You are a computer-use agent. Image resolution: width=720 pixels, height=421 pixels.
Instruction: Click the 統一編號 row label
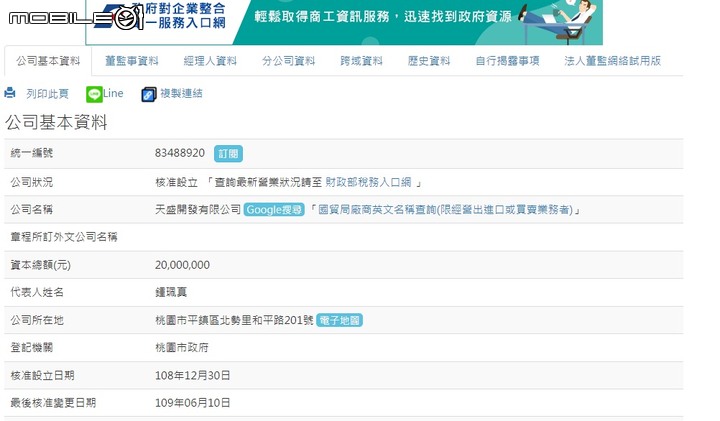[x=32, y=153]
